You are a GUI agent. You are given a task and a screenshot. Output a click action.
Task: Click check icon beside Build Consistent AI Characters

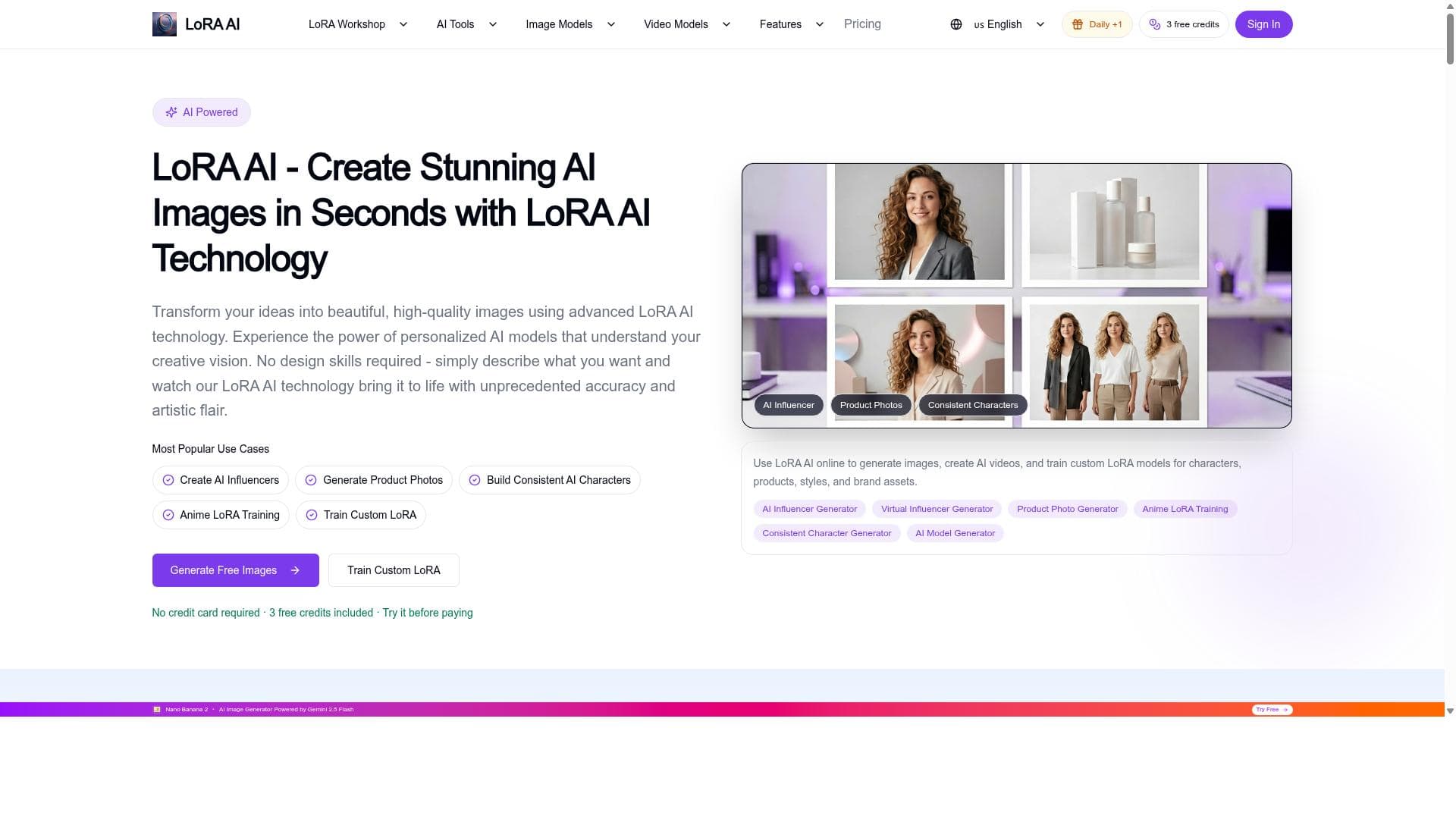point(475,480)
